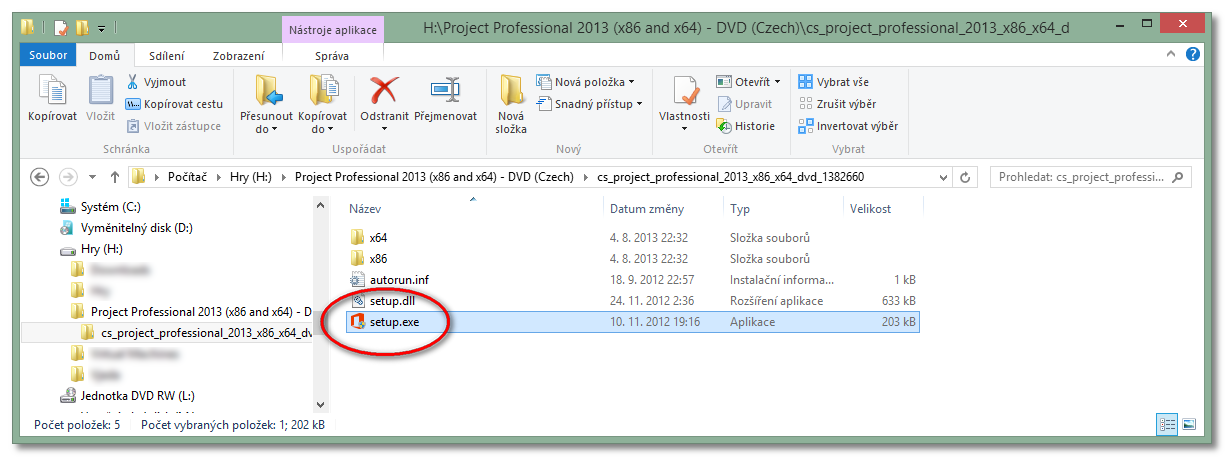Open the Soubor menu tab
Screen dimensions: 1225x457
tap(48, 56)
